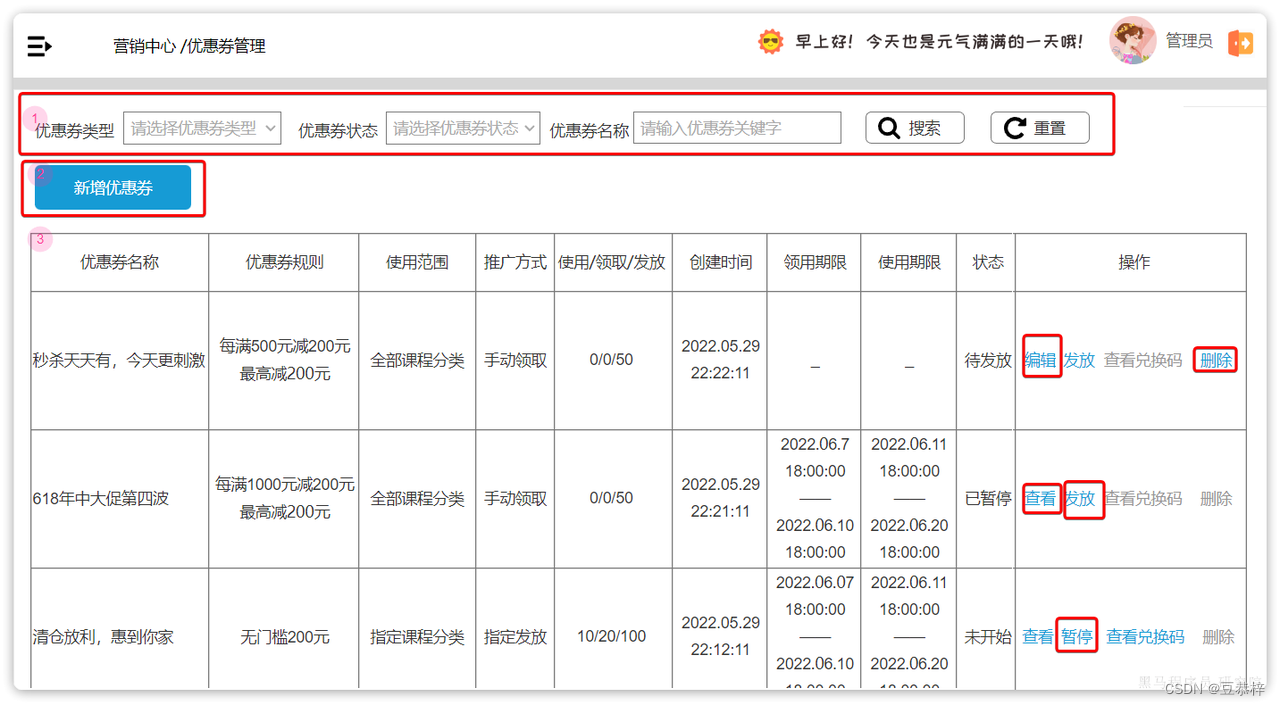Click the 推广方式 column header
1280x705 pixels.
516,262
